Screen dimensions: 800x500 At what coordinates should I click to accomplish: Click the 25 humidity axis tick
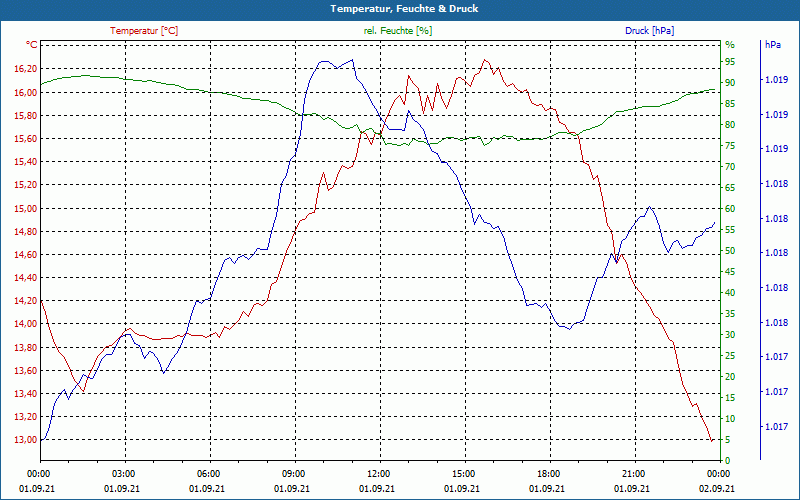730,356
